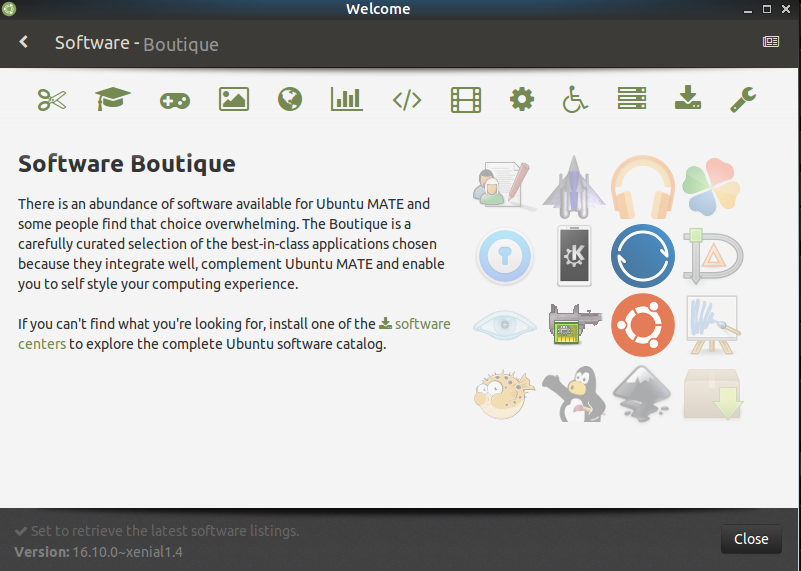
Task: Click the version text '16.10.0~xenial1.4'
Action: tap(128, 552)
